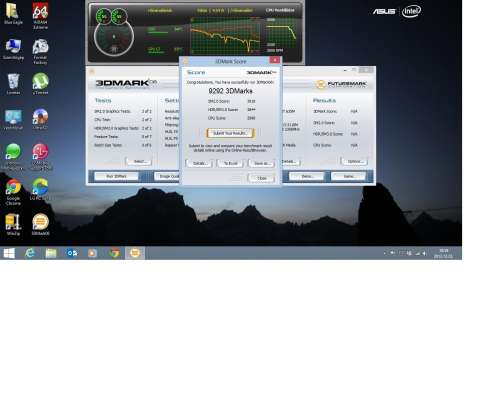Click Save as in the score dialog
Image resolution: width=500 pixels, height=406 pixels.
(262, 163)
